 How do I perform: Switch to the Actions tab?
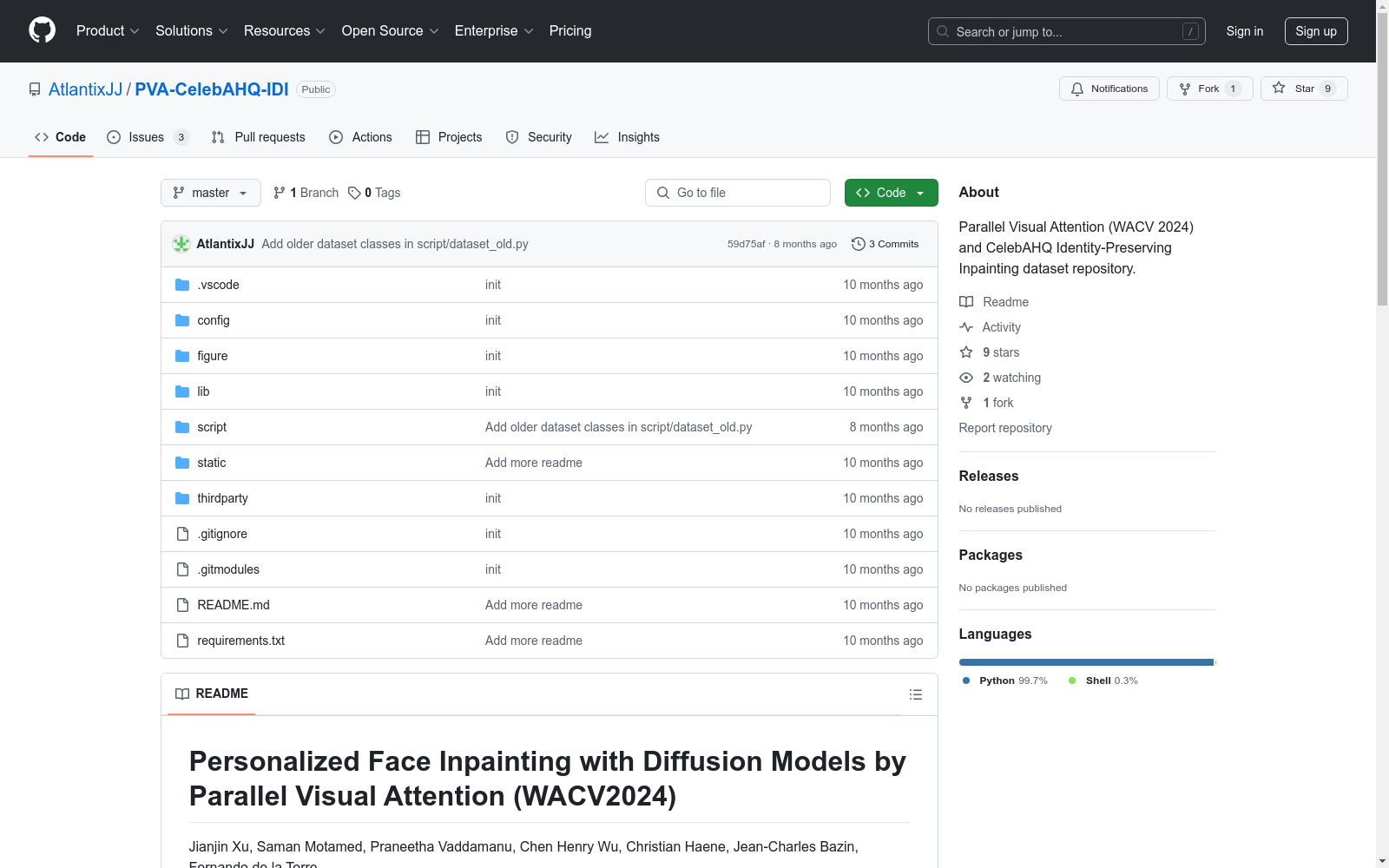(360, 137)
